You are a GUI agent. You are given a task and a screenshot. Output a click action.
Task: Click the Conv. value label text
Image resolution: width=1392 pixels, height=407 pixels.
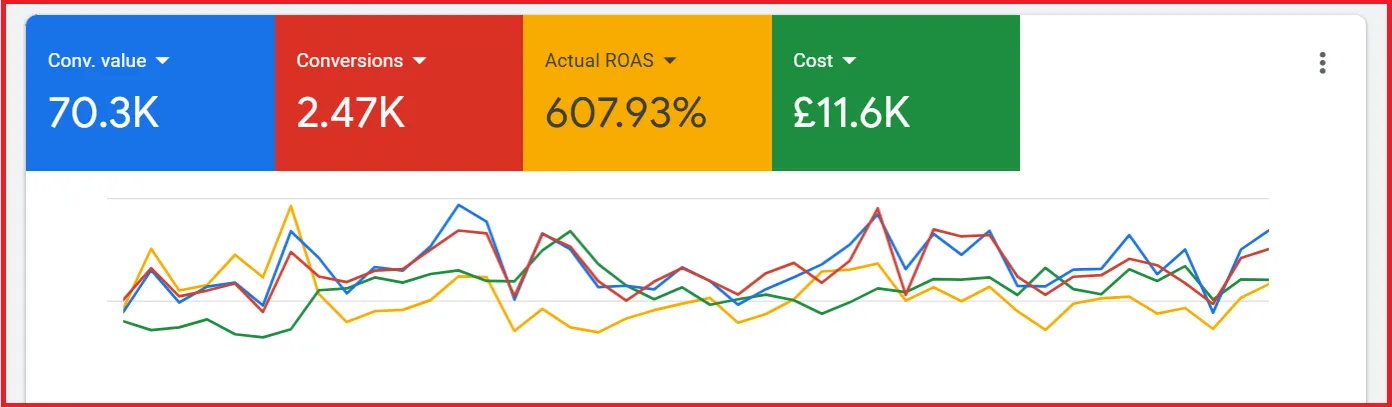coord(97,61)
